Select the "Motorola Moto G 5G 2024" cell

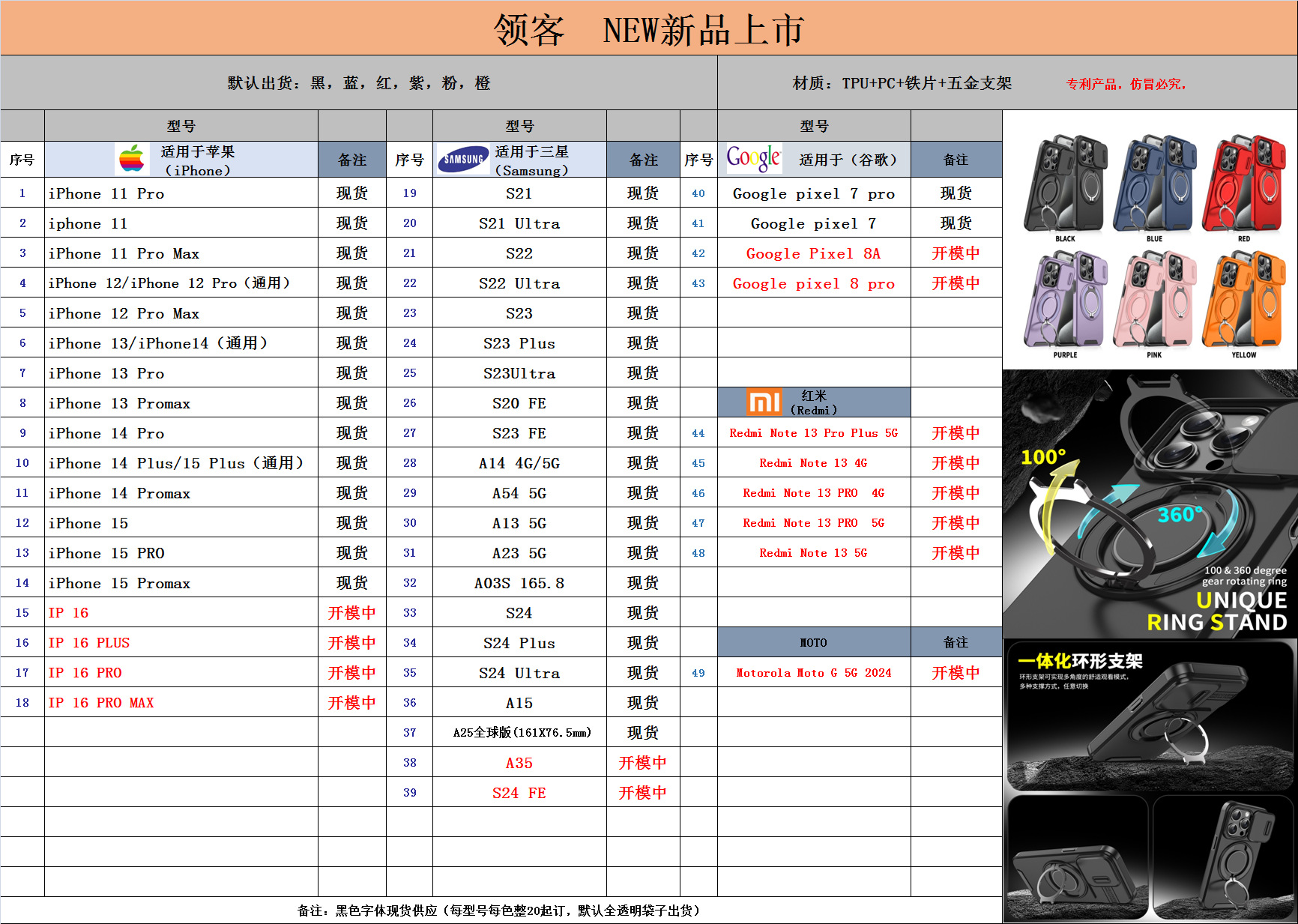pyautogui.click(x=814, y=672)
